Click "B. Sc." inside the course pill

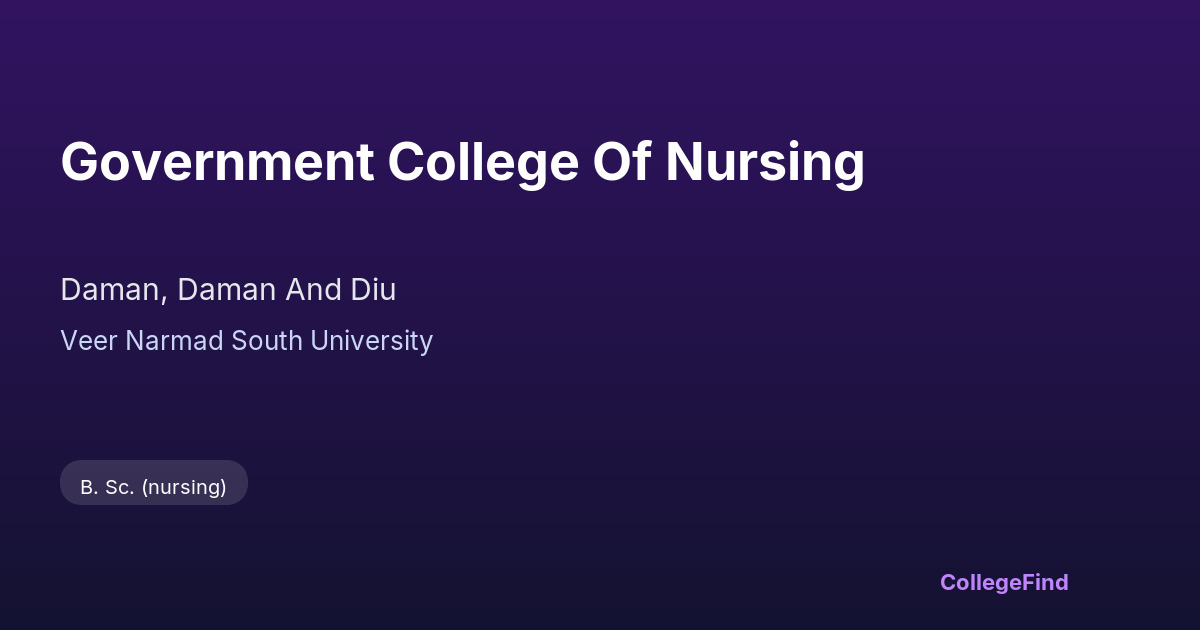point(107,487)
